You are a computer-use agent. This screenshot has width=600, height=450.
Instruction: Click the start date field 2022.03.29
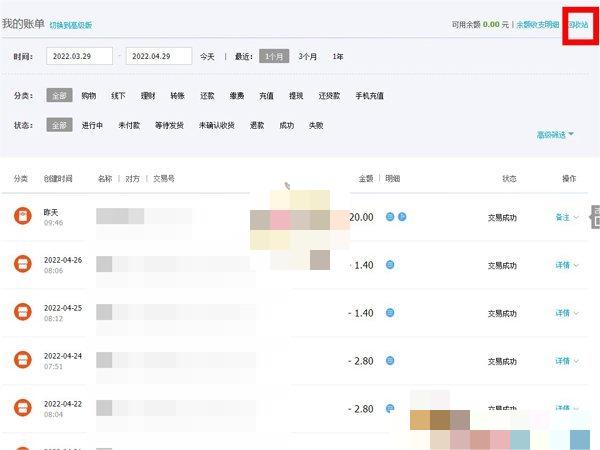pyautogui.click(x=79, y=57)
